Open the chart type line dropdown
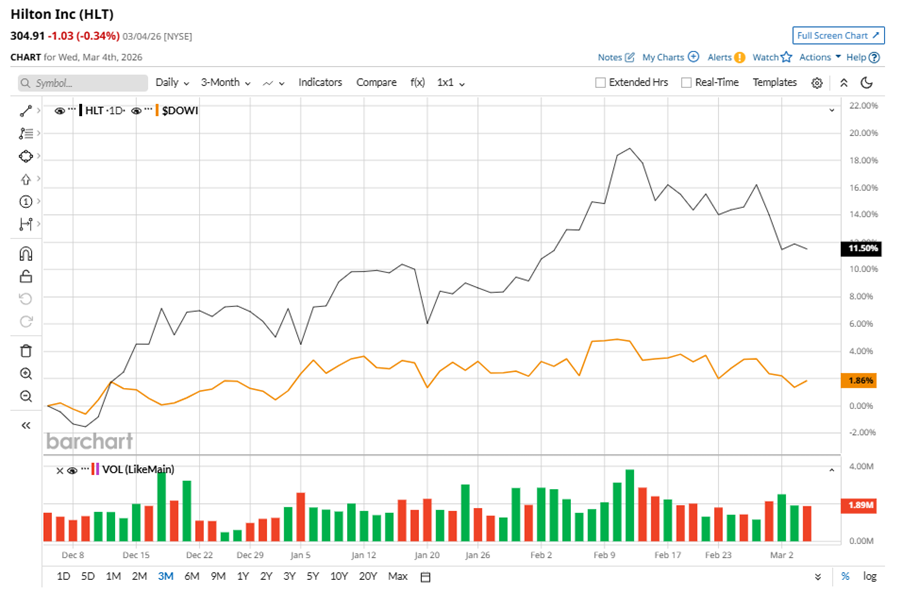 (274, 83)
